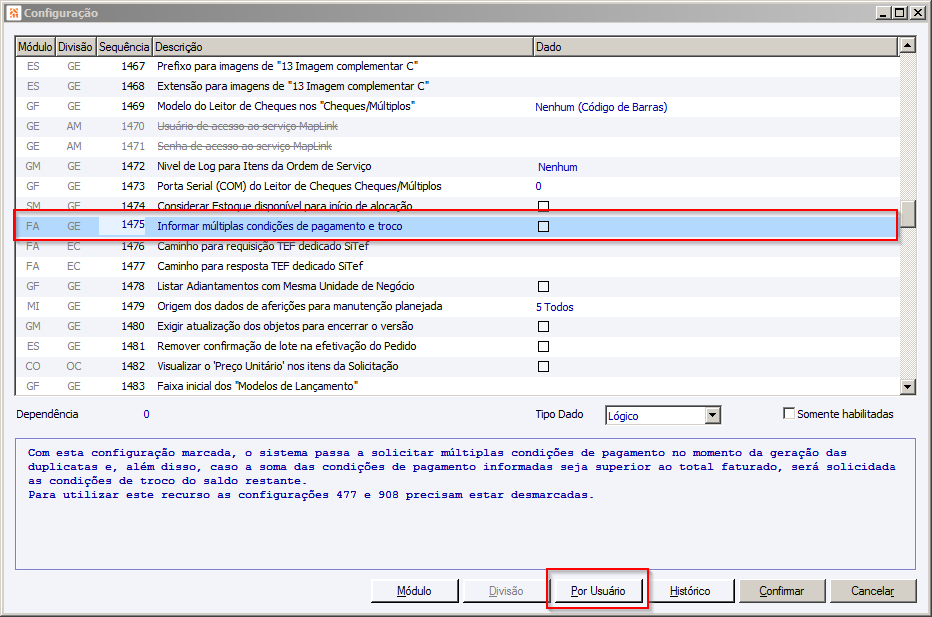Click the Tipo Dado label
The height and width of the screenshot is (617, 932).
[x=559, y=414]
